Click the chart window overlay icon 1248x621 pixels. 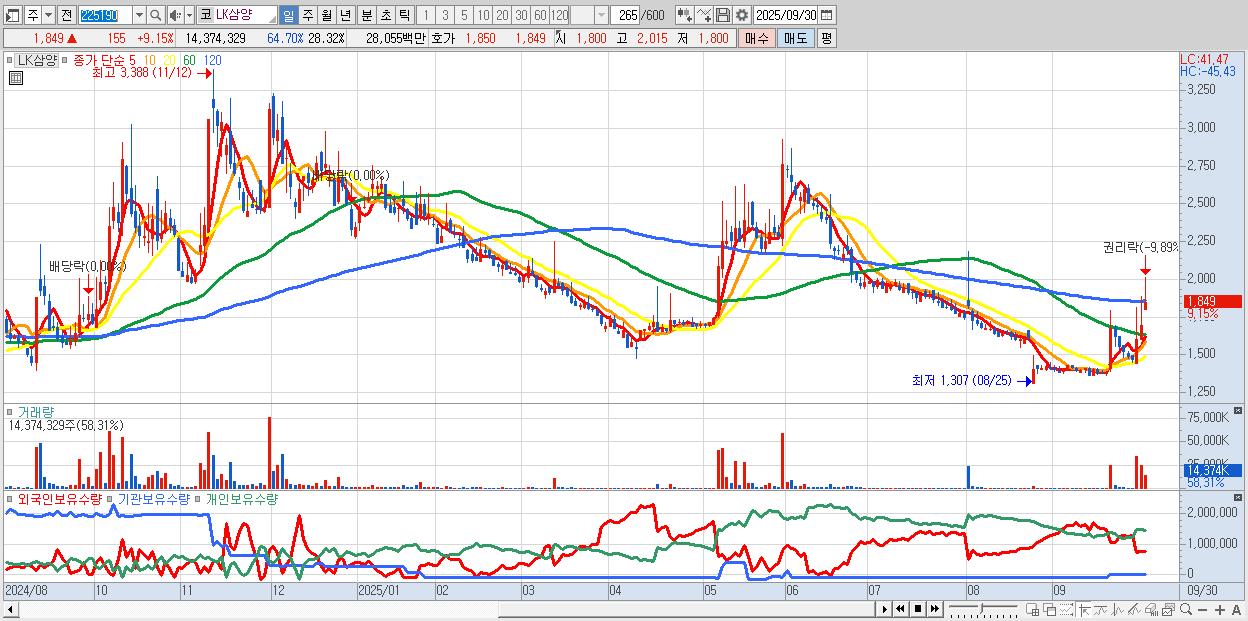pos(1169,609)
